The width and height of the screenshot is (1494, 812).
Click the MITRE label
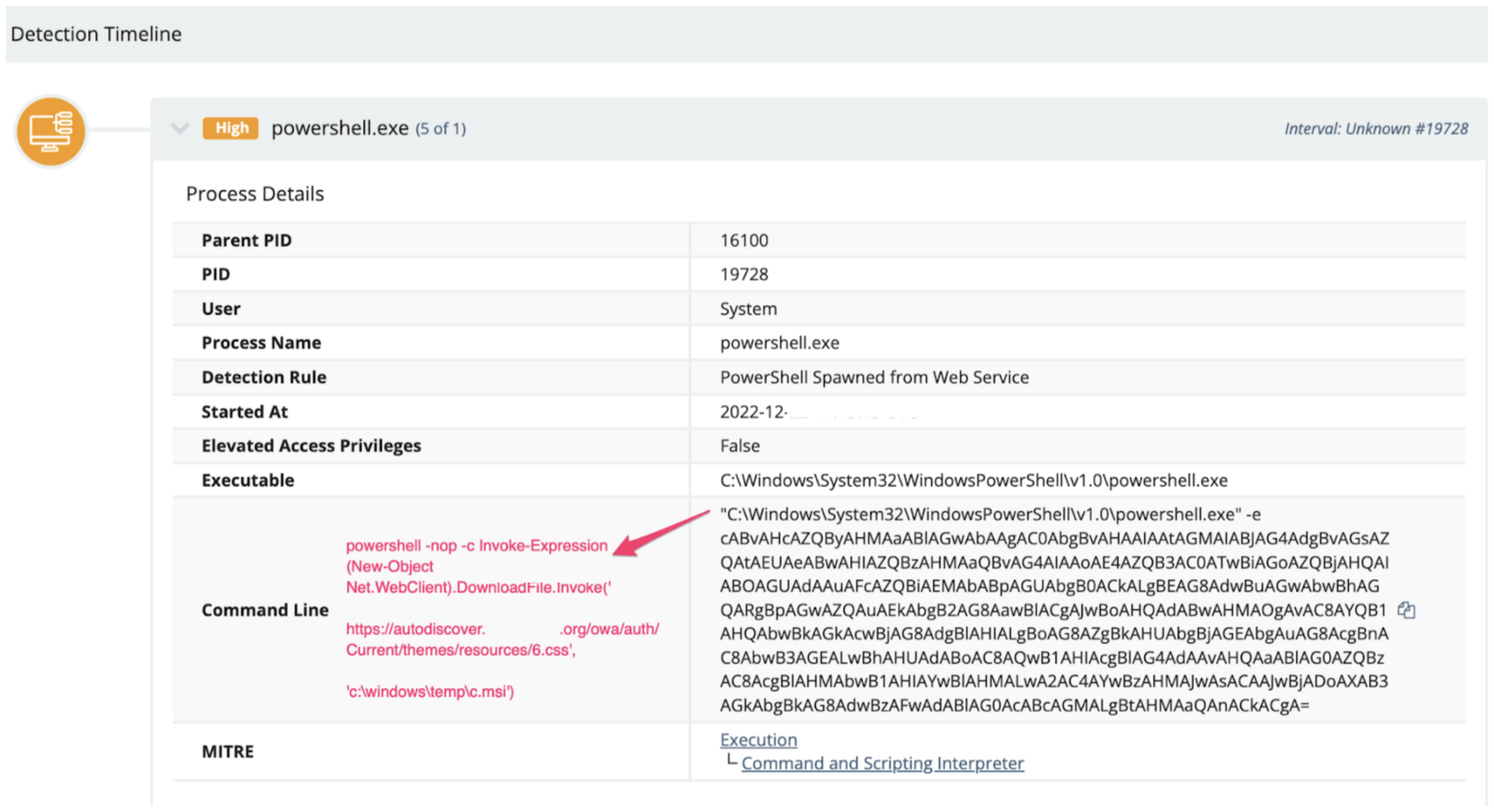click(228, 751)
